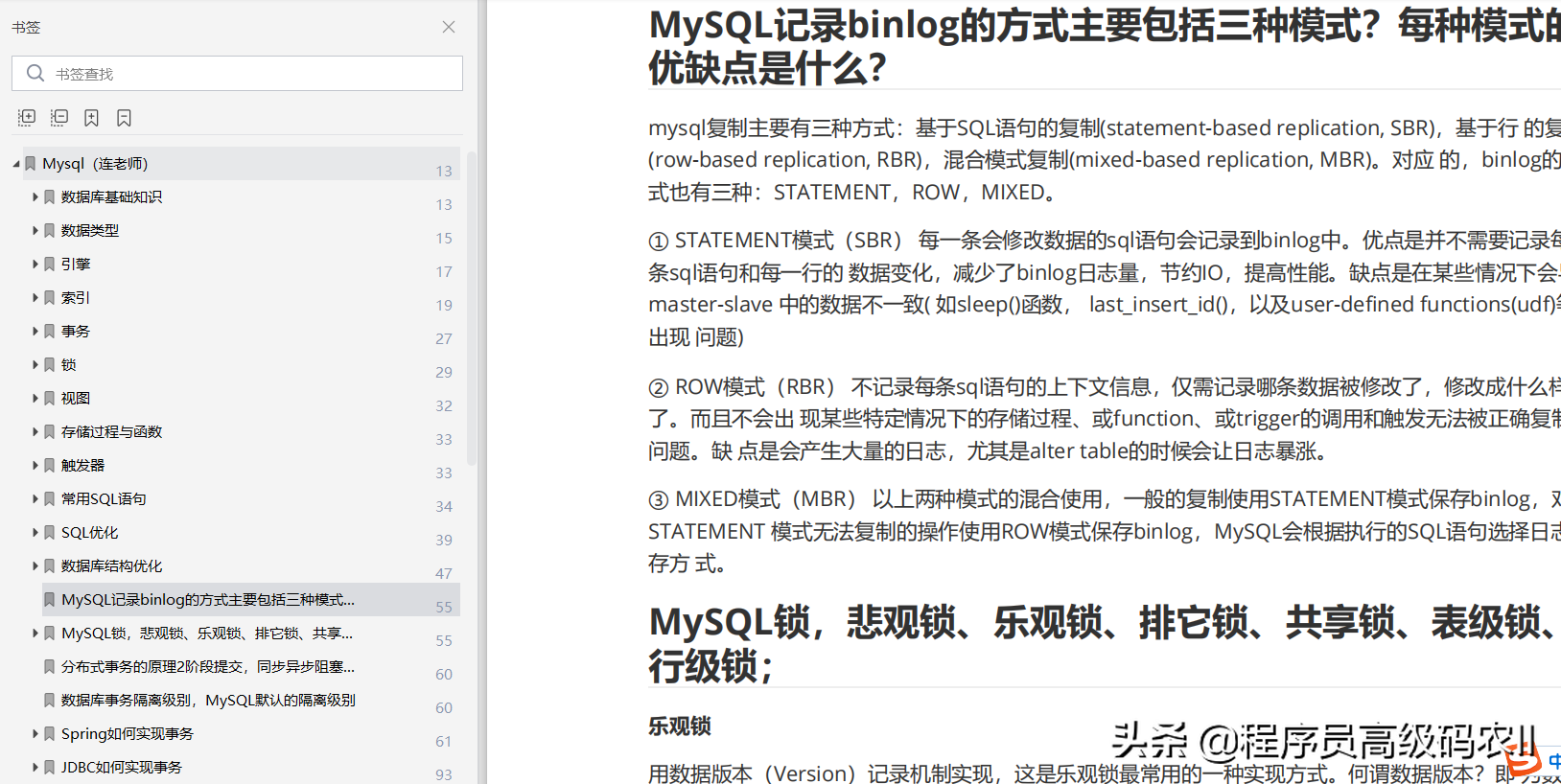Click the bookmark search field
The image size is (1561, 784).
pos(237,74)
